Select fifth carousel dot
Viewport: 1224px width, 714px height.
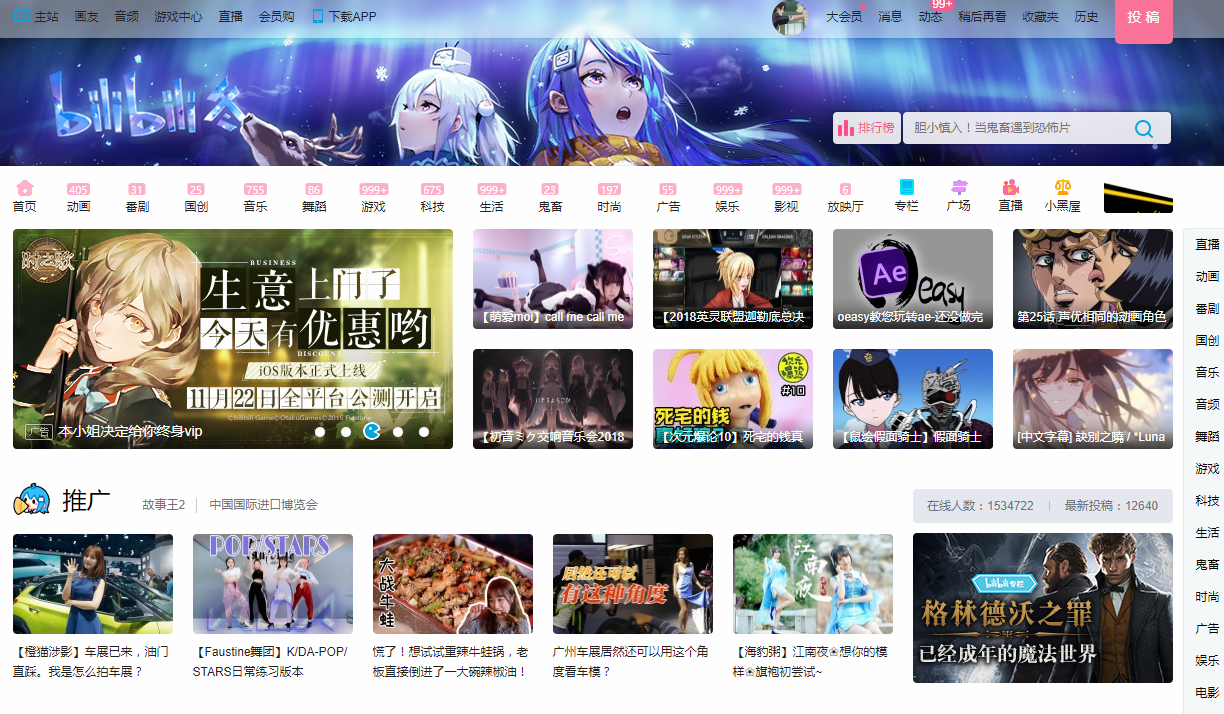(424, 432)
